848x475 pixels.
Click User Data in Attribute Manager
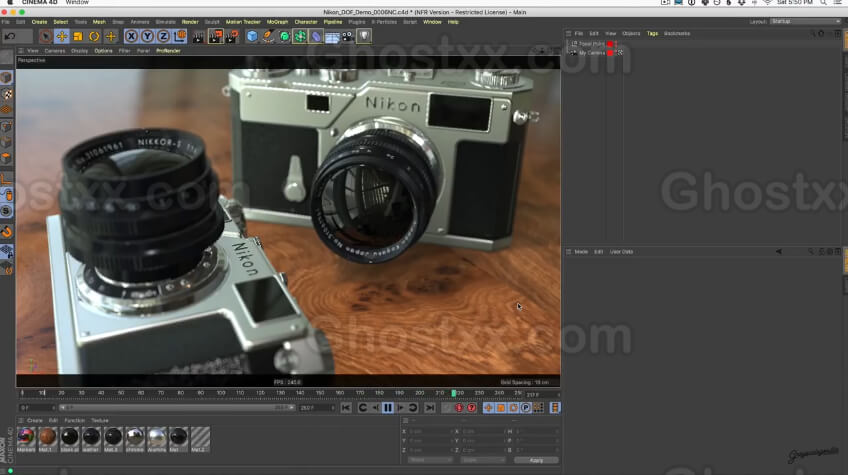click(x=621, y=252)
